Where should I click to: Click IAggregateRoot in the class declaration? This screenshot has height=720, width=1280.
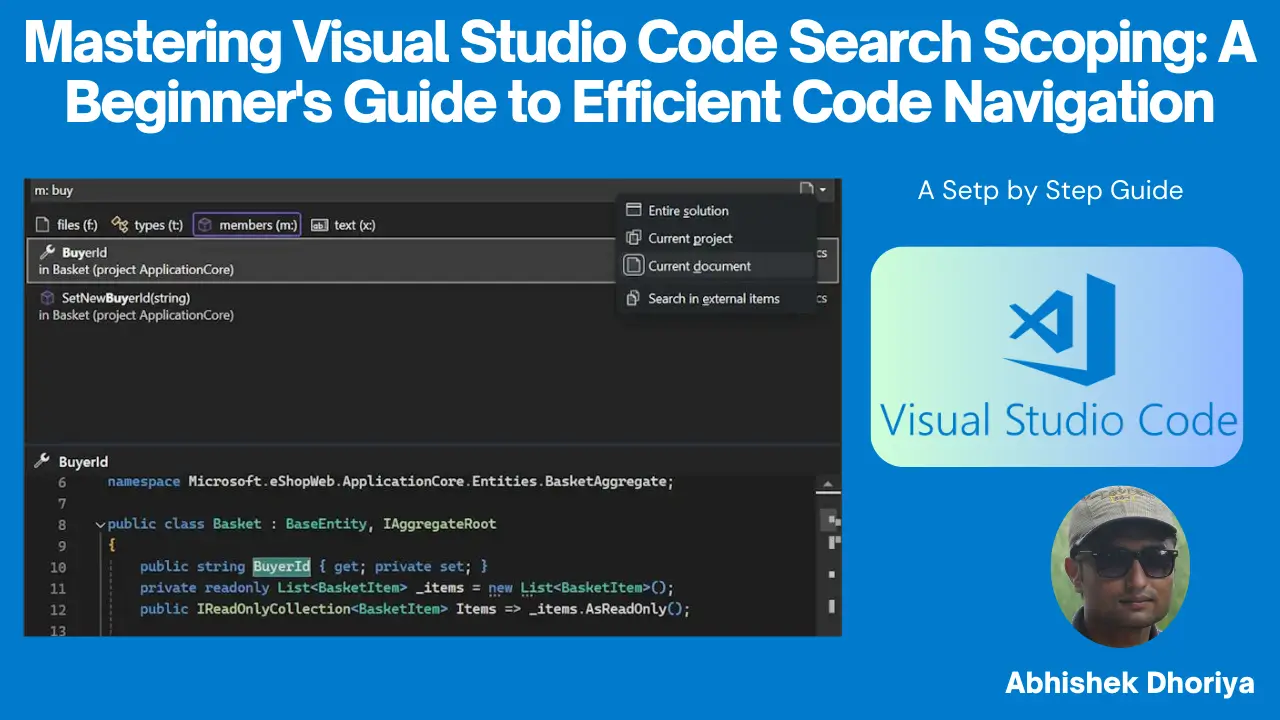tap(439, 524)
